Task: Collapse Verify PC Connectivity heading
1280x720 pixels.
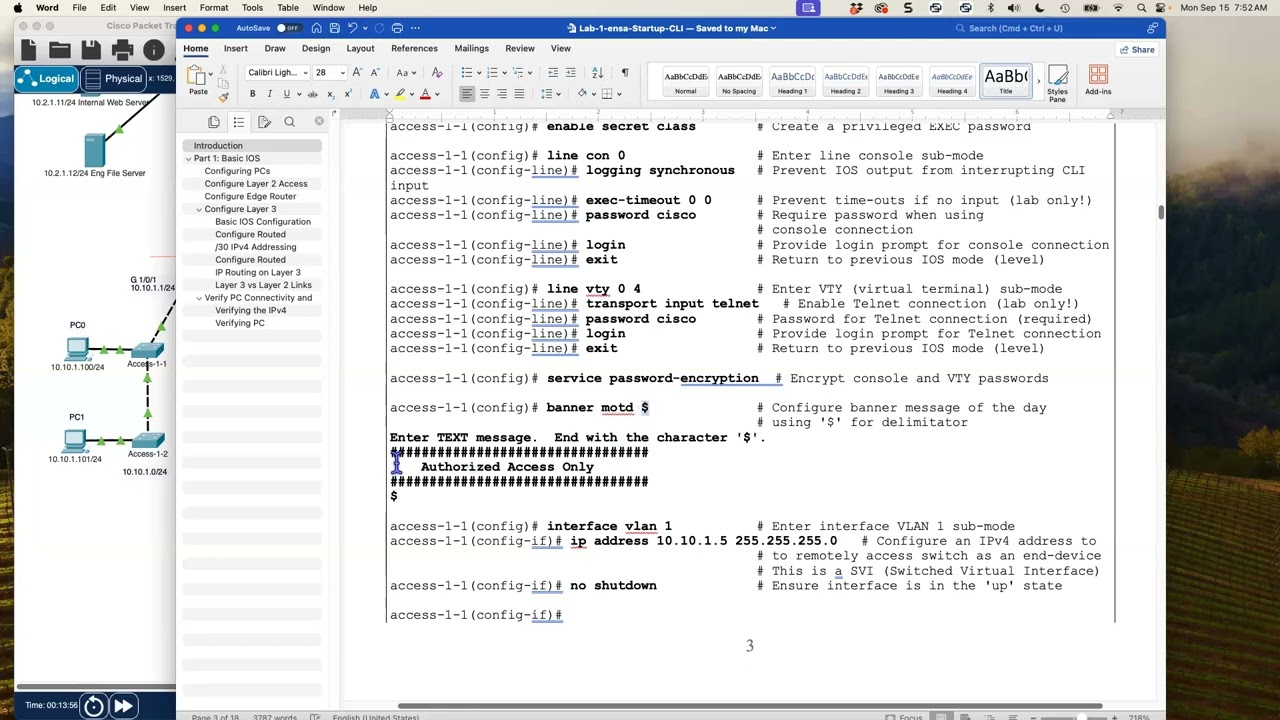Action: pyautogui.click(x=199, y=298)
